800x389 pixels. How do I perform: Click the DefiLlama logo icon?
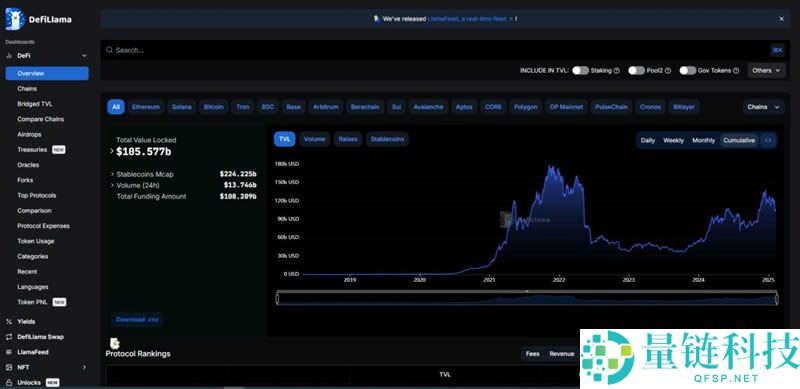tap(15, 19)
